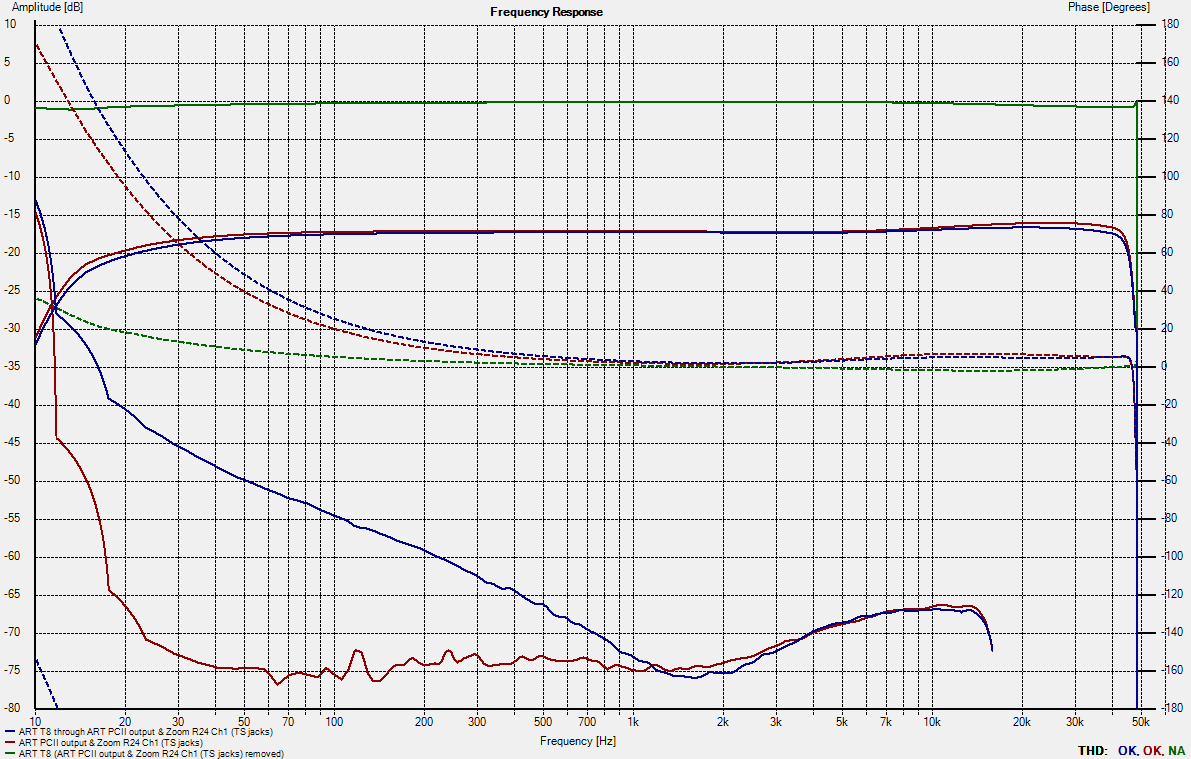This screenshot has height=759, width=1191.
Task: Click the red 'OK' THD status
Action: [x=1152, y=750]
